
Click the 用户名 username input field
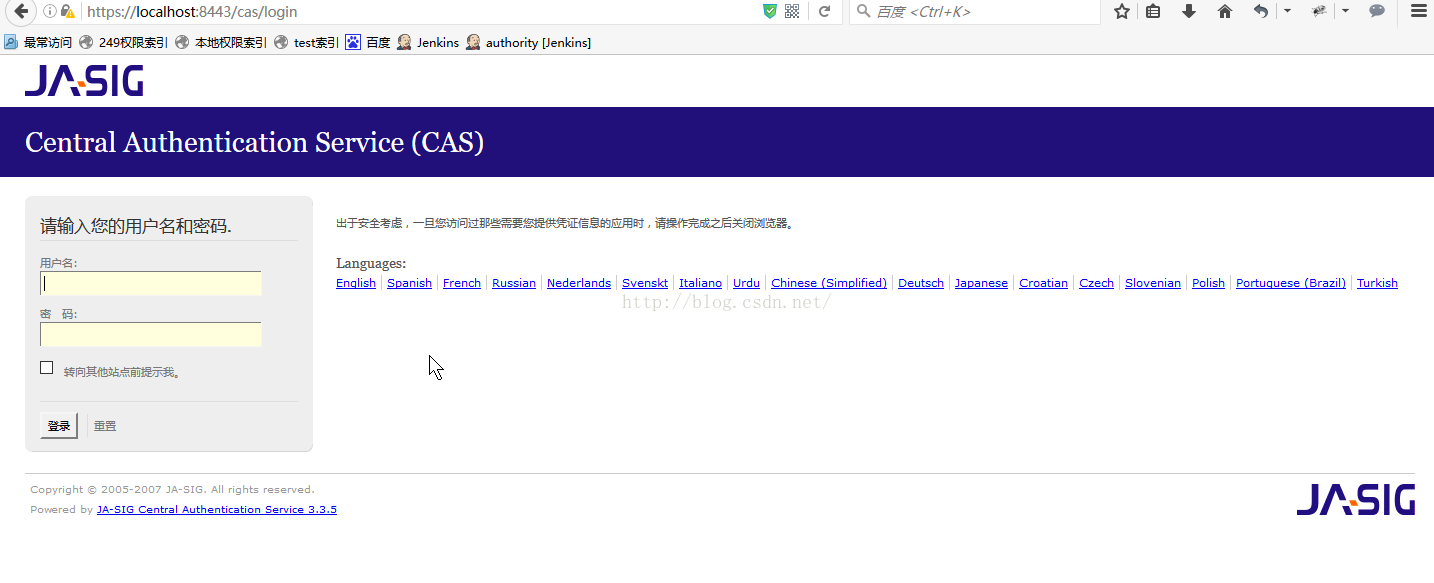pos(151,284)
